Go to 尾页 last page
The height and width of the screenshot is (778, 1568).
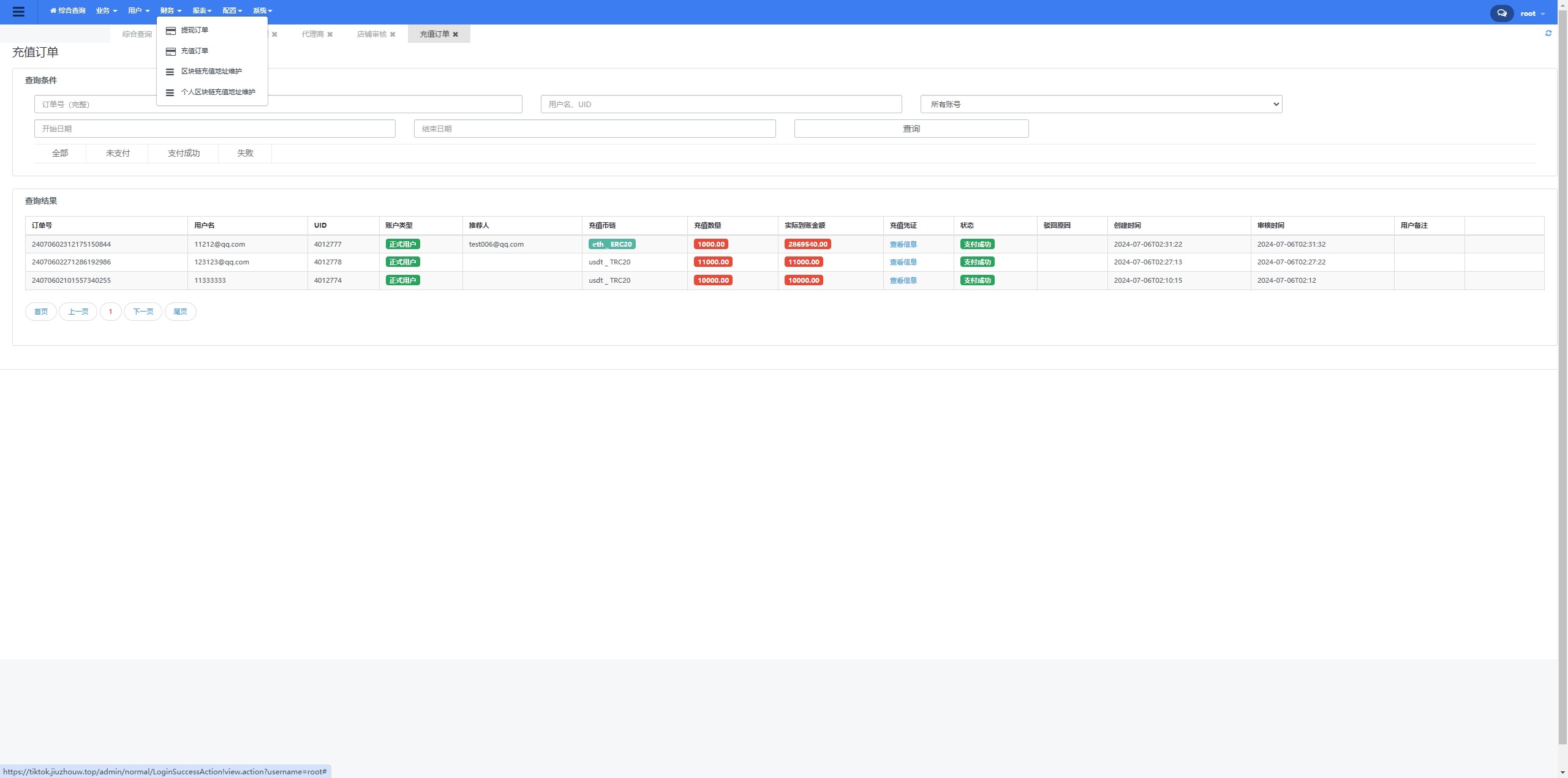[181, 312]
